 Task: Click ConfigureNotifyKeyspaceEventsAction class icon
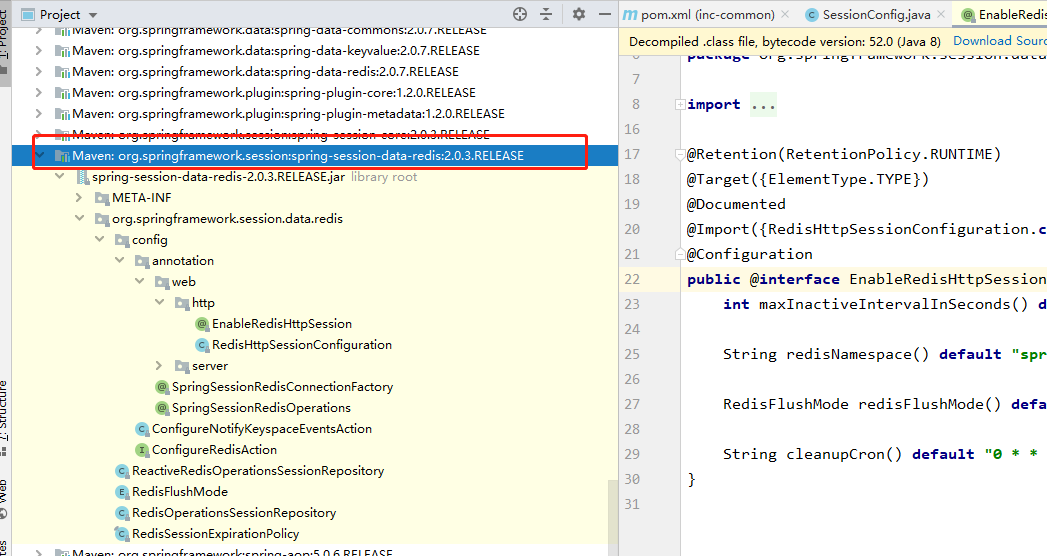142,429
